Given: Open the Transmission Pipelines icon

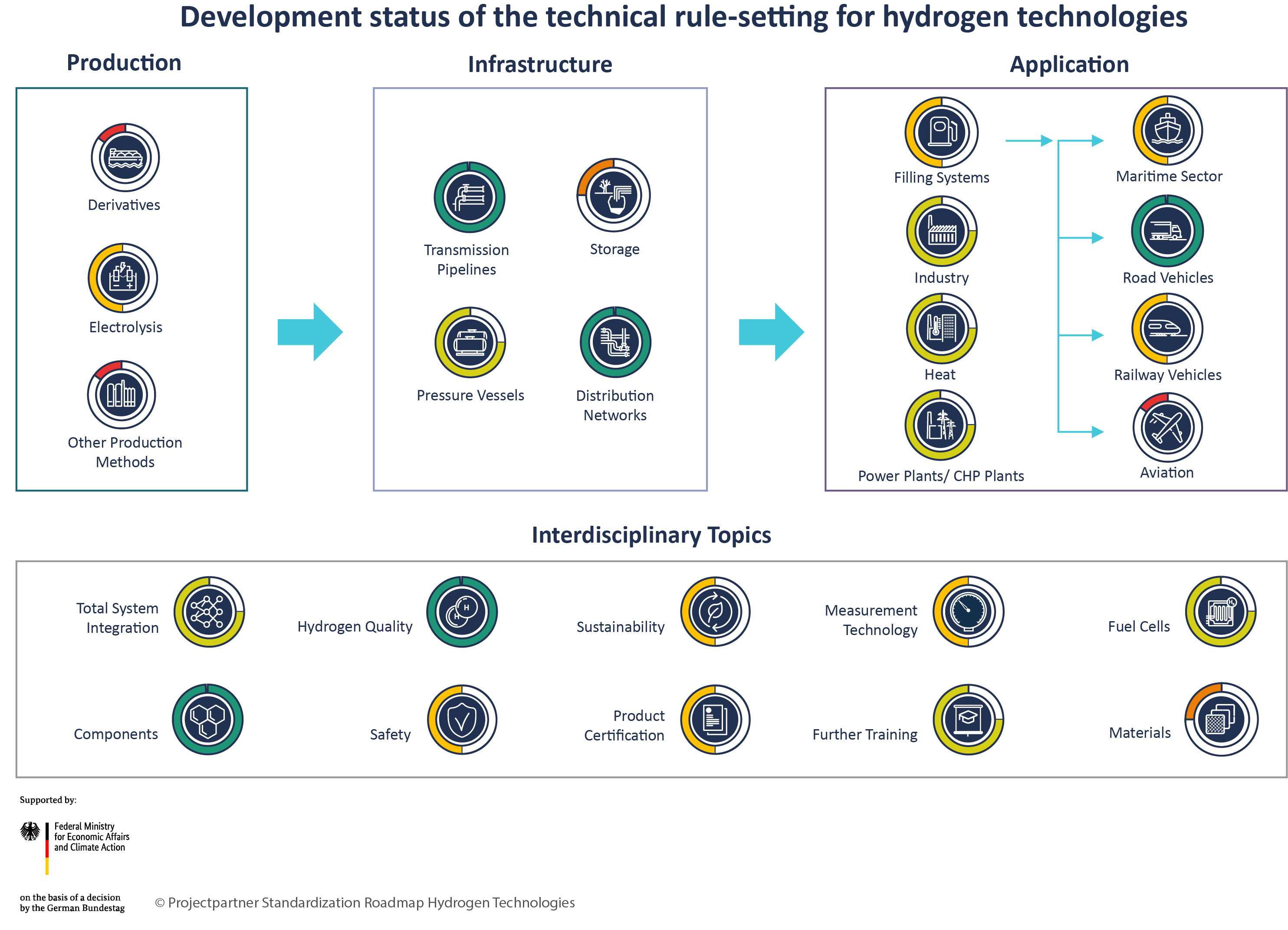Looking at the screenshot, I should coord(469,198).
